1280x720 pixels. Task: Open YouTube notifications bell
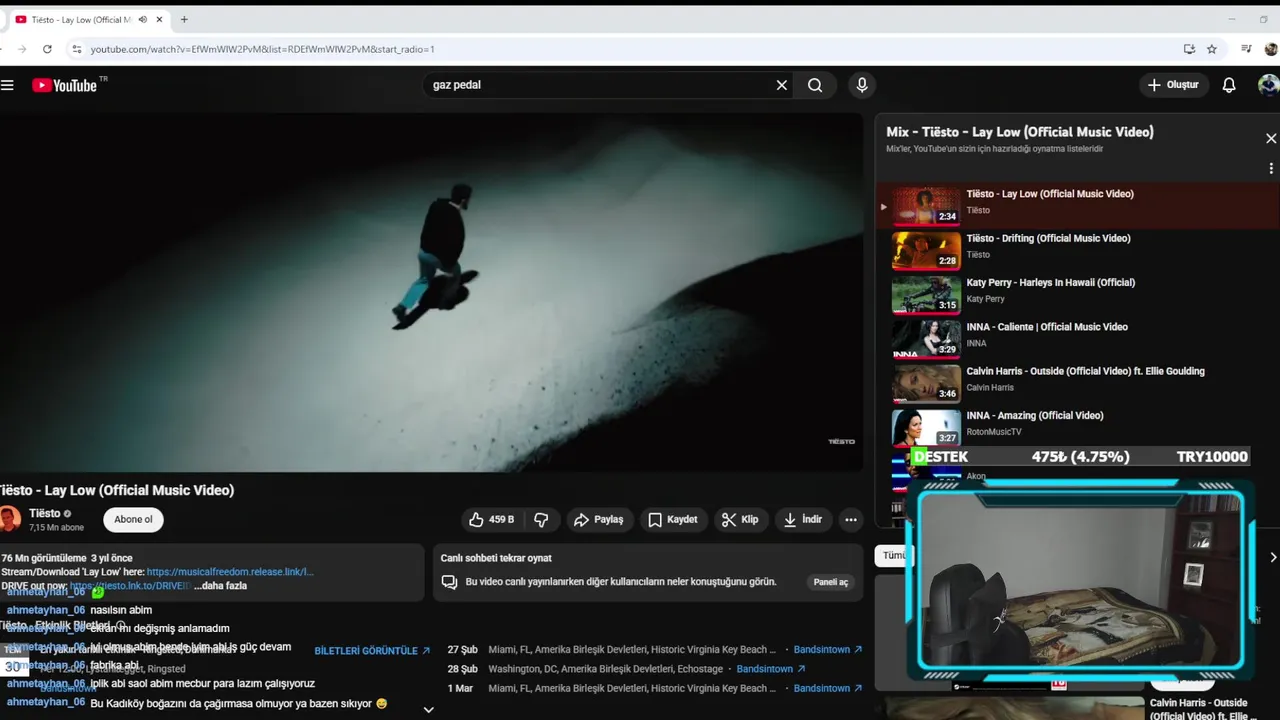(x=1229, y=85)
